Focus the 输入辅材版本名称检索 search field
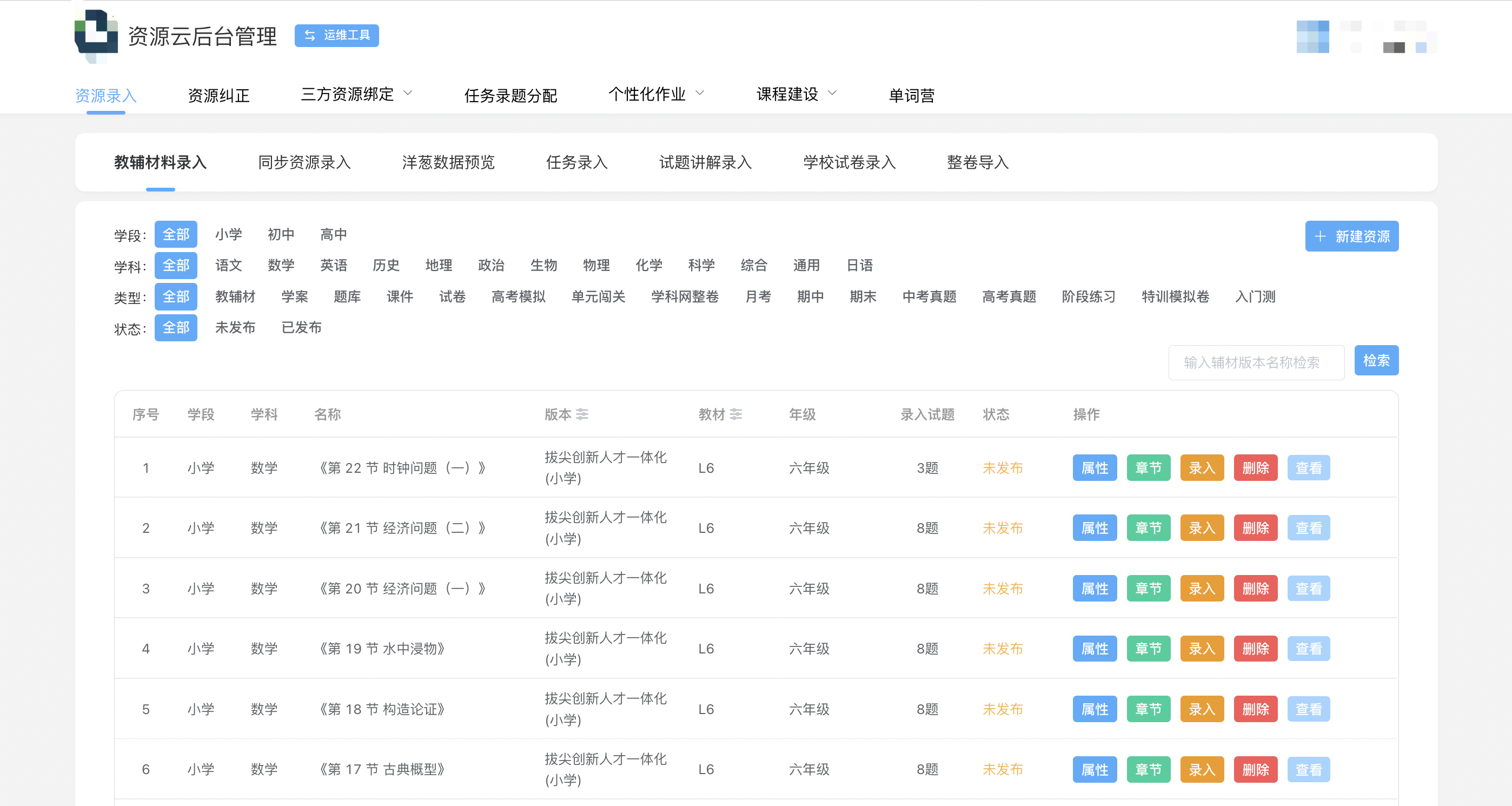1512x806 pixels. tap(1256, 362)
